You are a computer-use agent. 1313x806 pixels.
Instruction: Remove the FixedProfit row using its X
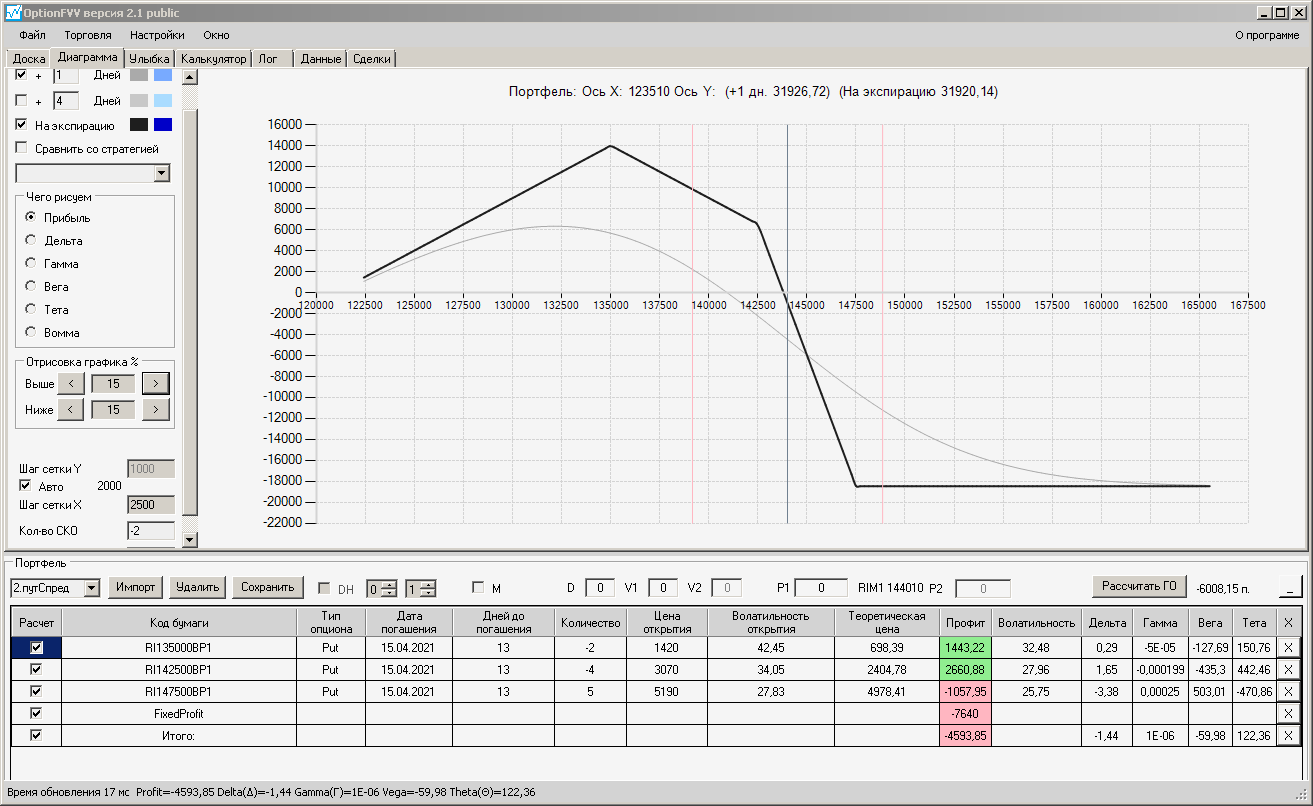click(x=1288, y=714)
